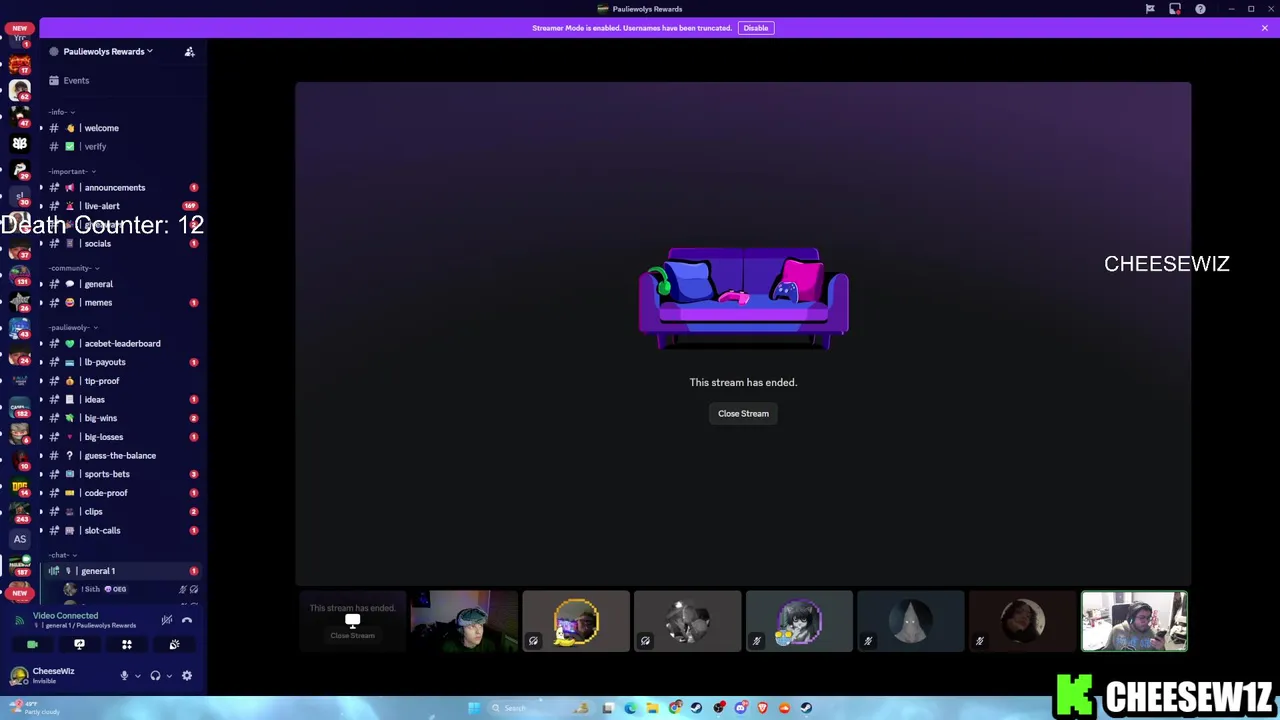Toggle the microphone mute button

[x=124, y=676]
